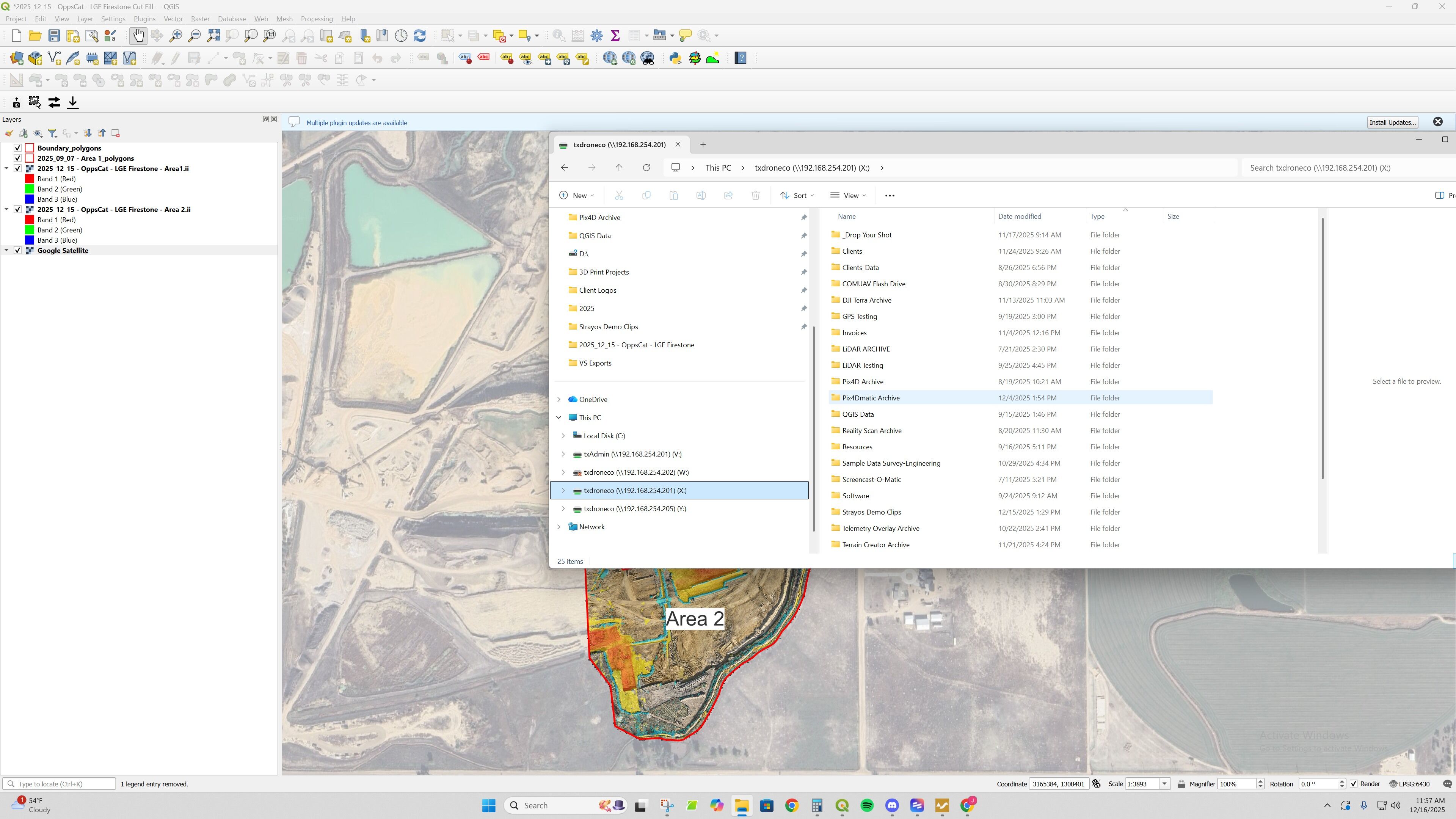Screen dimensions: 1456x819
Task: Click the Add Group icon in Layers
Action: coord(24,133)
